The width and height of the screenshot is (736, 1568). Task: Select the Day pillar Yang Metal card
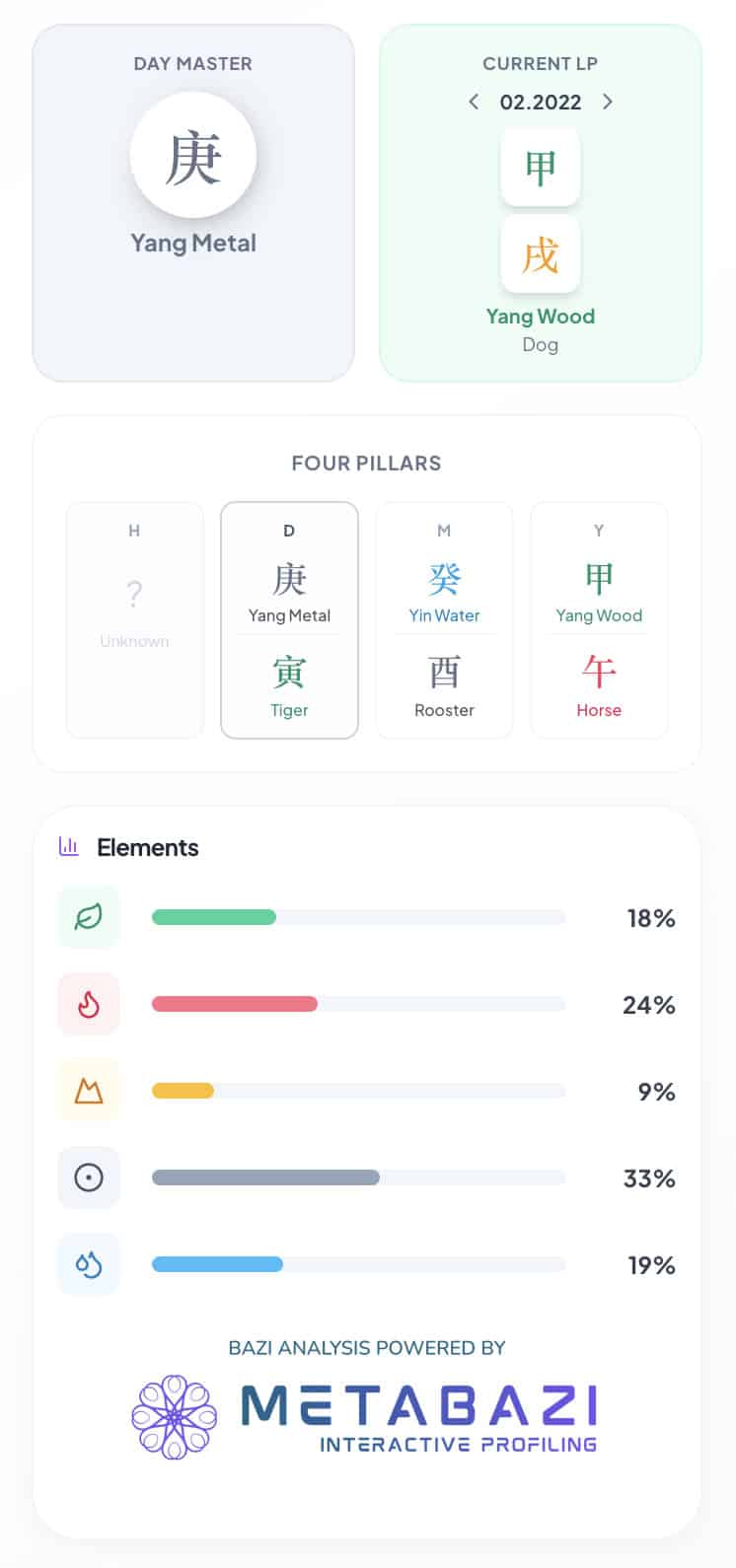point(289,619)
